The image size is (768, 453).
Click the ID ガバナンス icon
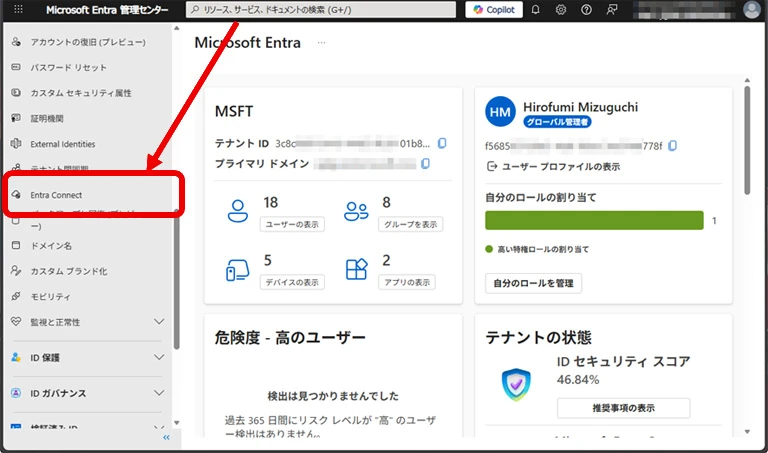point(16,393)
